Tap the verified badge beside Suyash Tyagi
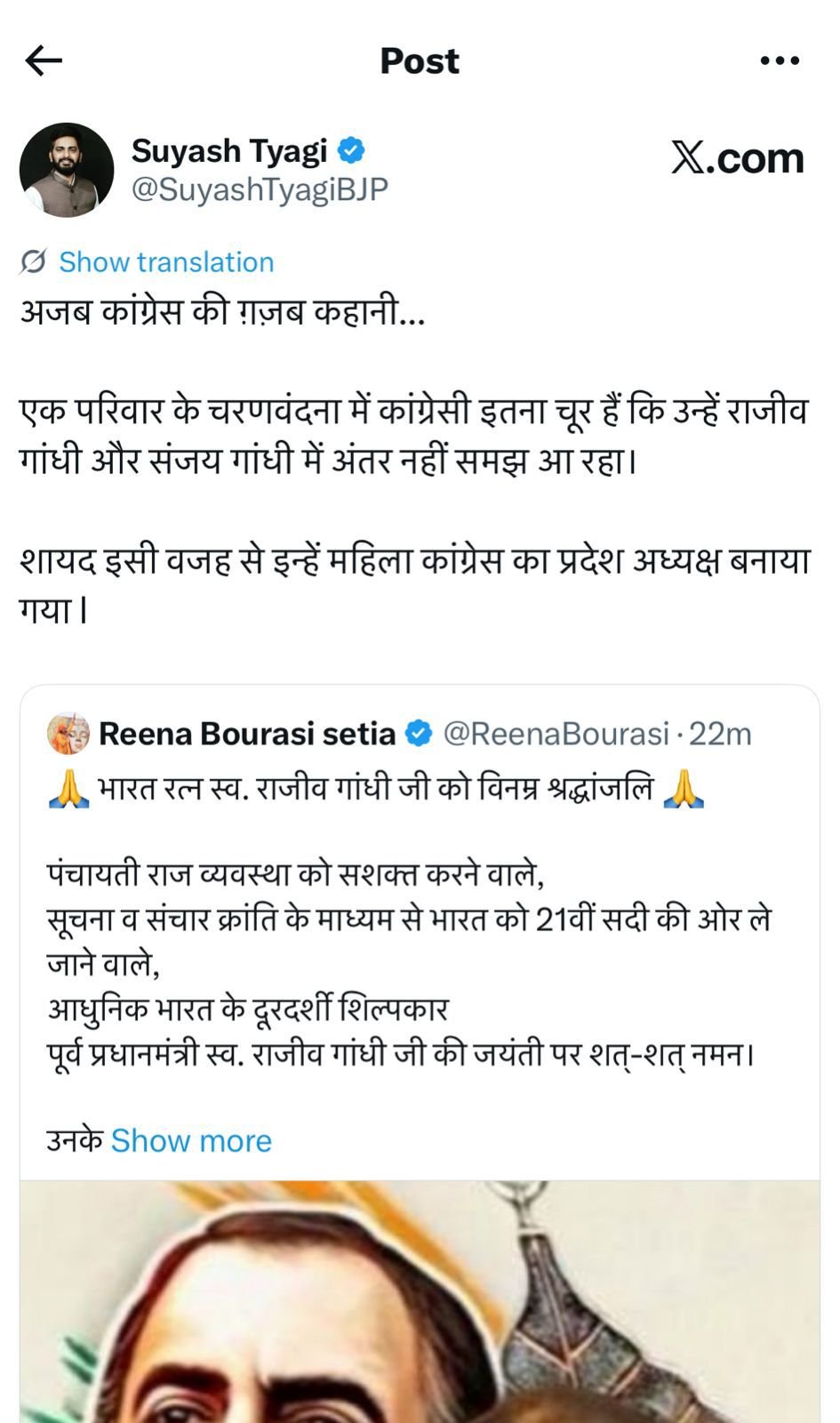Viewport: 840px width, 1423px height. tap(352, 150)
